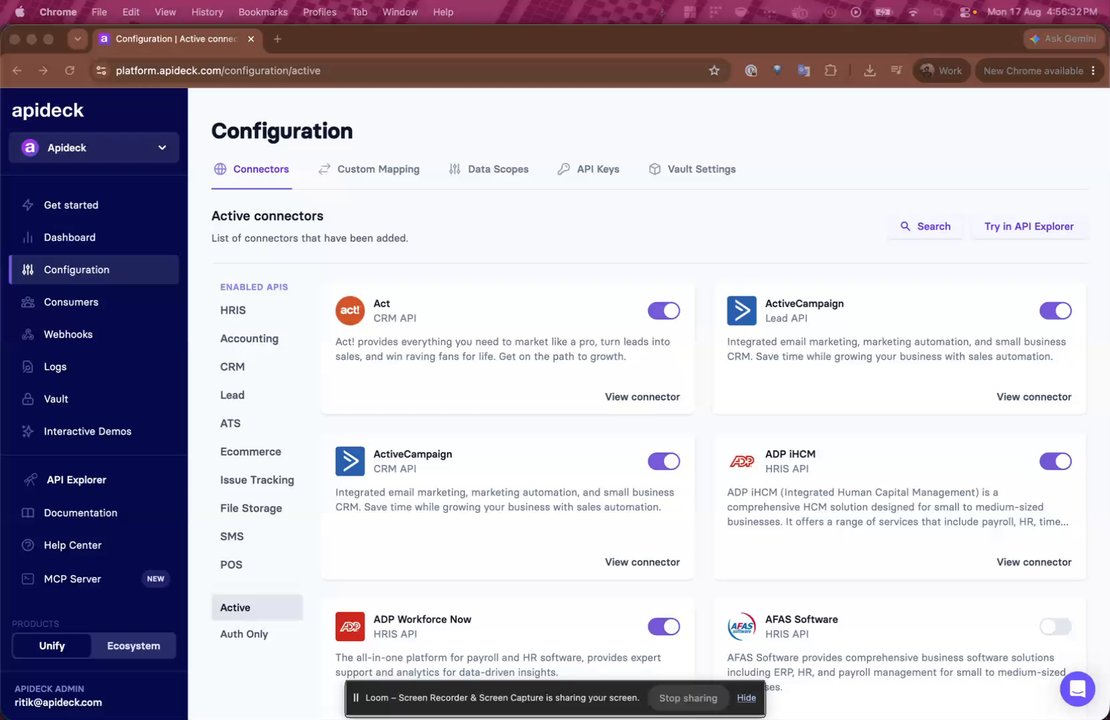Go back in browser history
The height and width of the screenshot is (720, 1110).
tap(17, 71)
